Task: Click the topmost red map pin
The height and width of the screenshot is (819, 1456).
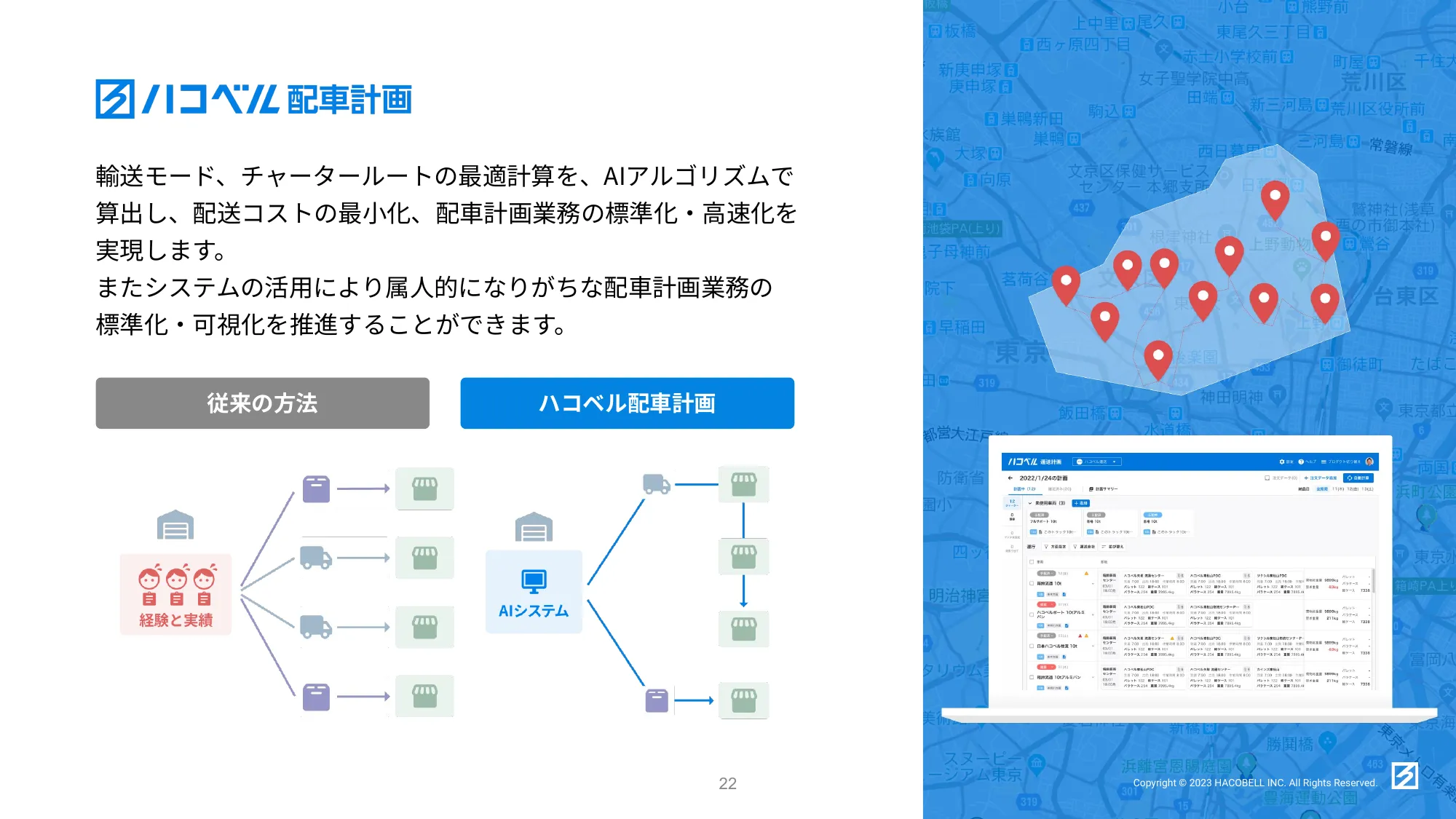Action: pos(1275,200)
